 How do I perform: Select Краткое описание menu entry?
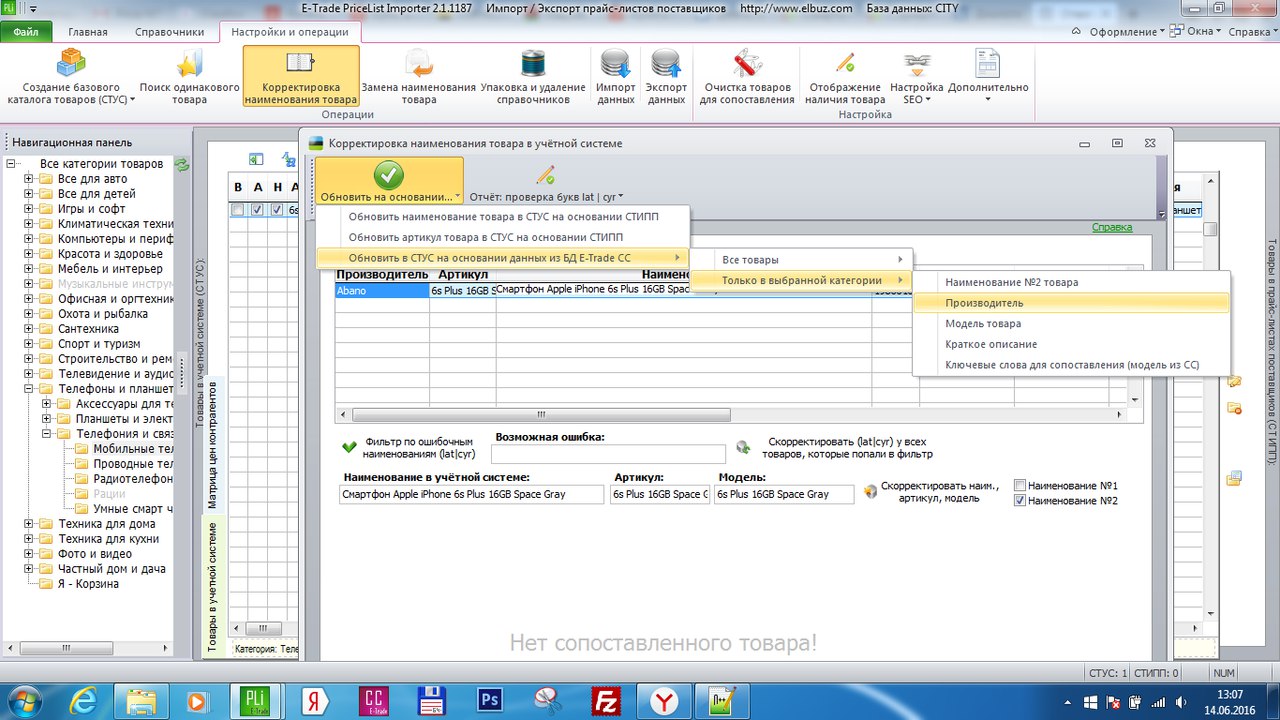click(x=1071, y=345)
